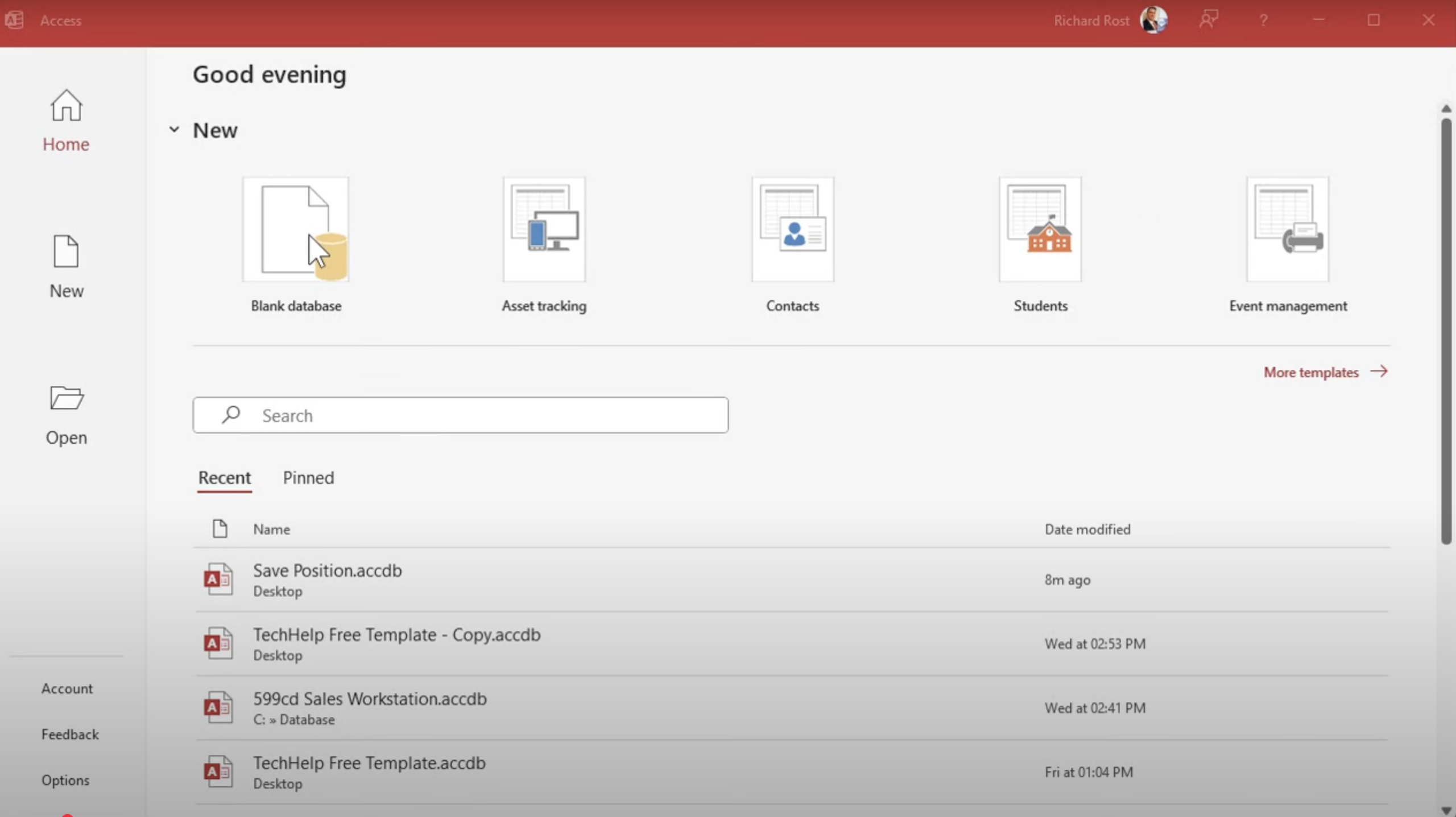Viewport: 1456px width, 817px height.
Task: Click the Wed at 02:53 PM date
Action: tap(1095, 644)
